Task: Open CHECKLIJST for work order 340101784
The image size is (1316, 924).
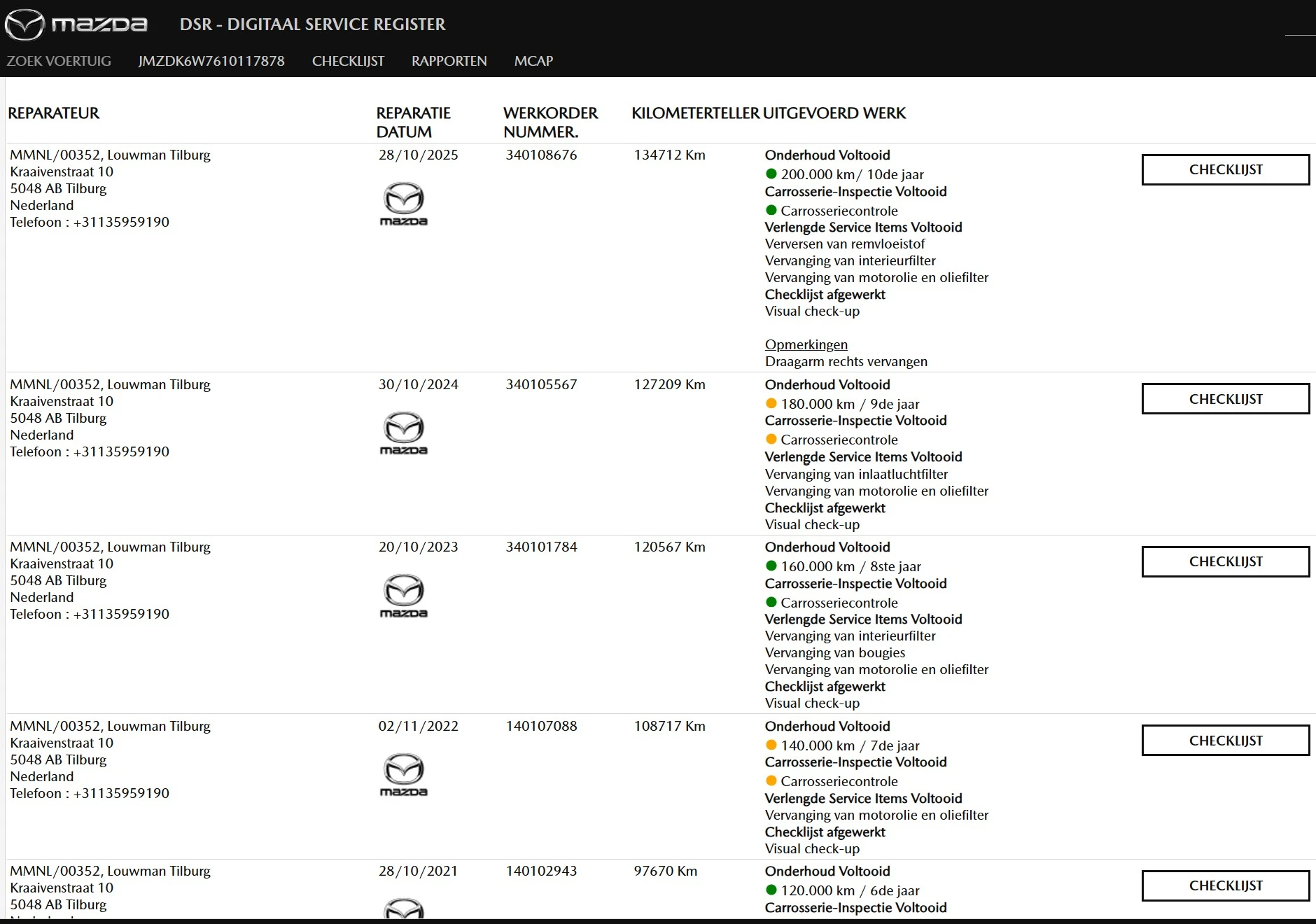Action: pos(1226,561)
